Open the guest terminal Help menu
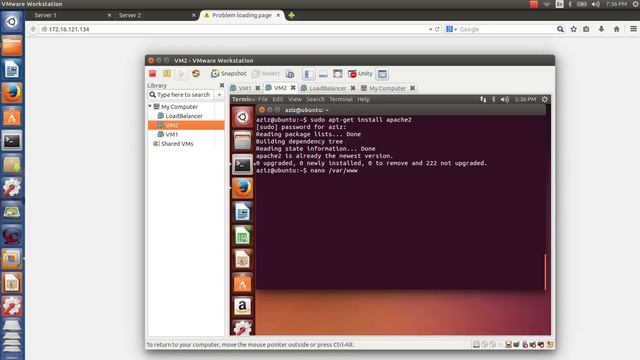 pyautogui.click(x=363, y=99)
